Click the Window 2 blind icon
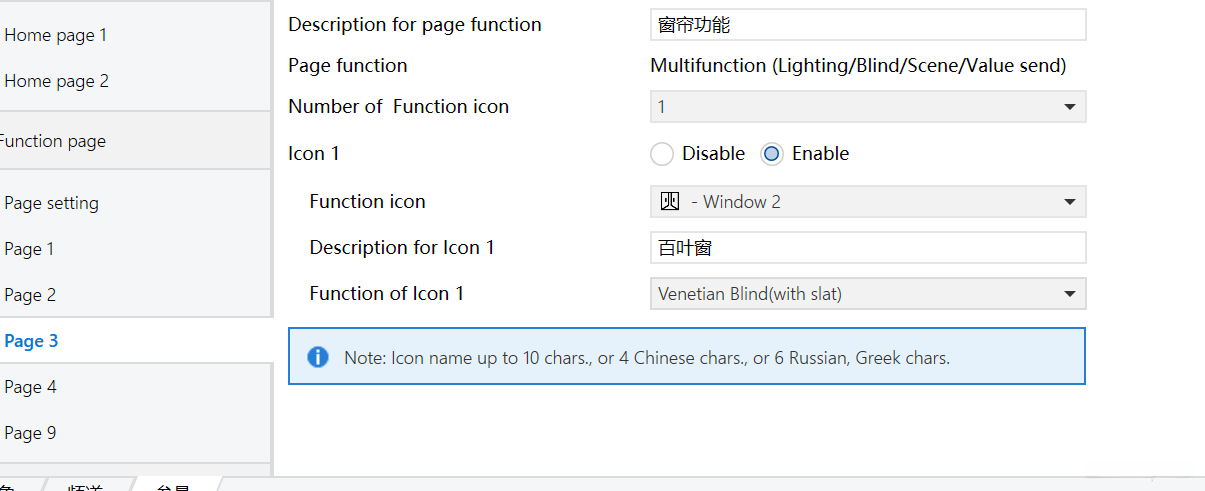 [670, 201]
